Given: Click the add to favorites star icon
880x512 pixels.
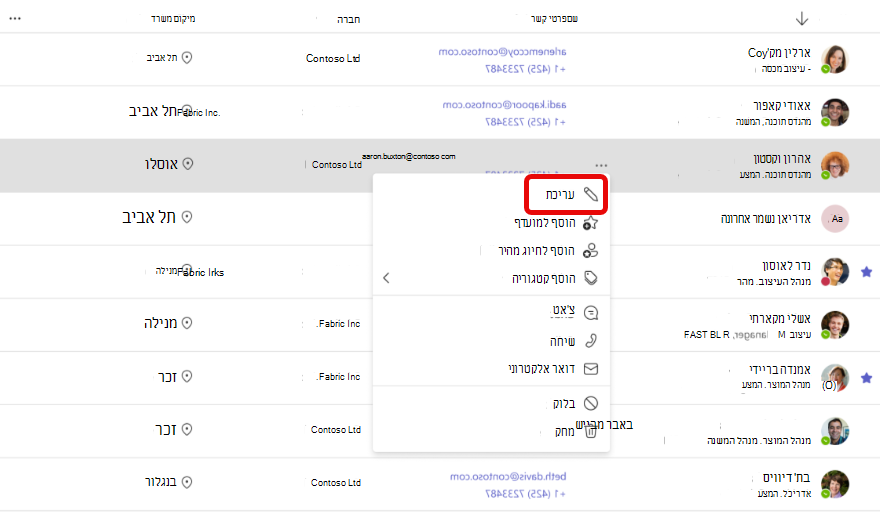Looking at the screenshot, I should [590, 223].
